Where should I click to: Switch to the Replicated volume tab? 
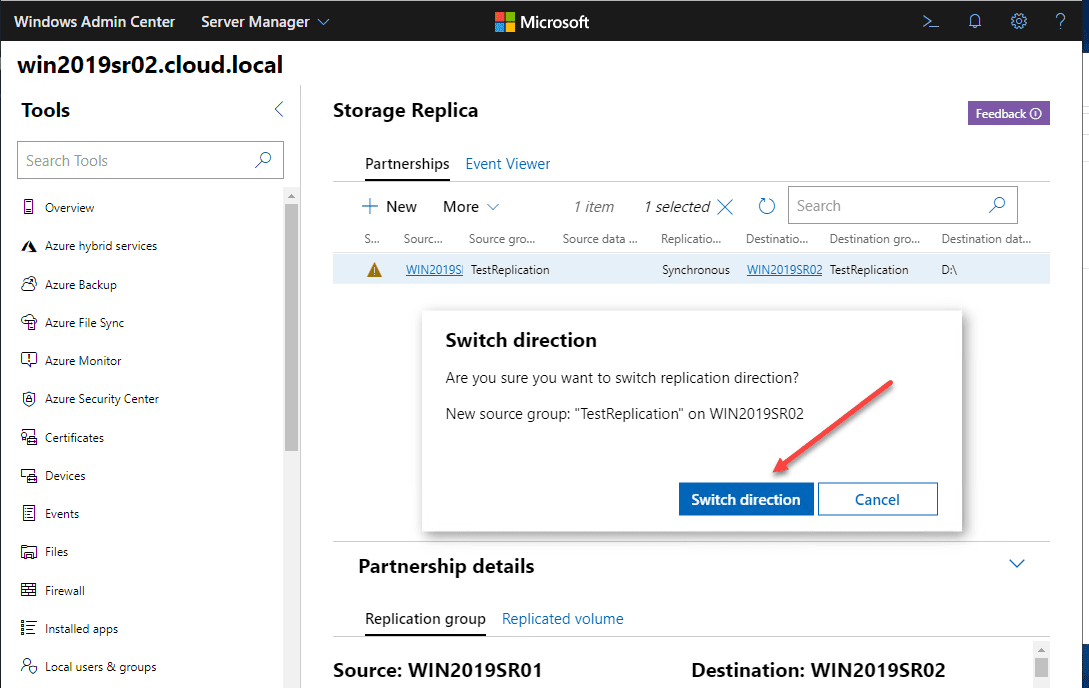562,619
